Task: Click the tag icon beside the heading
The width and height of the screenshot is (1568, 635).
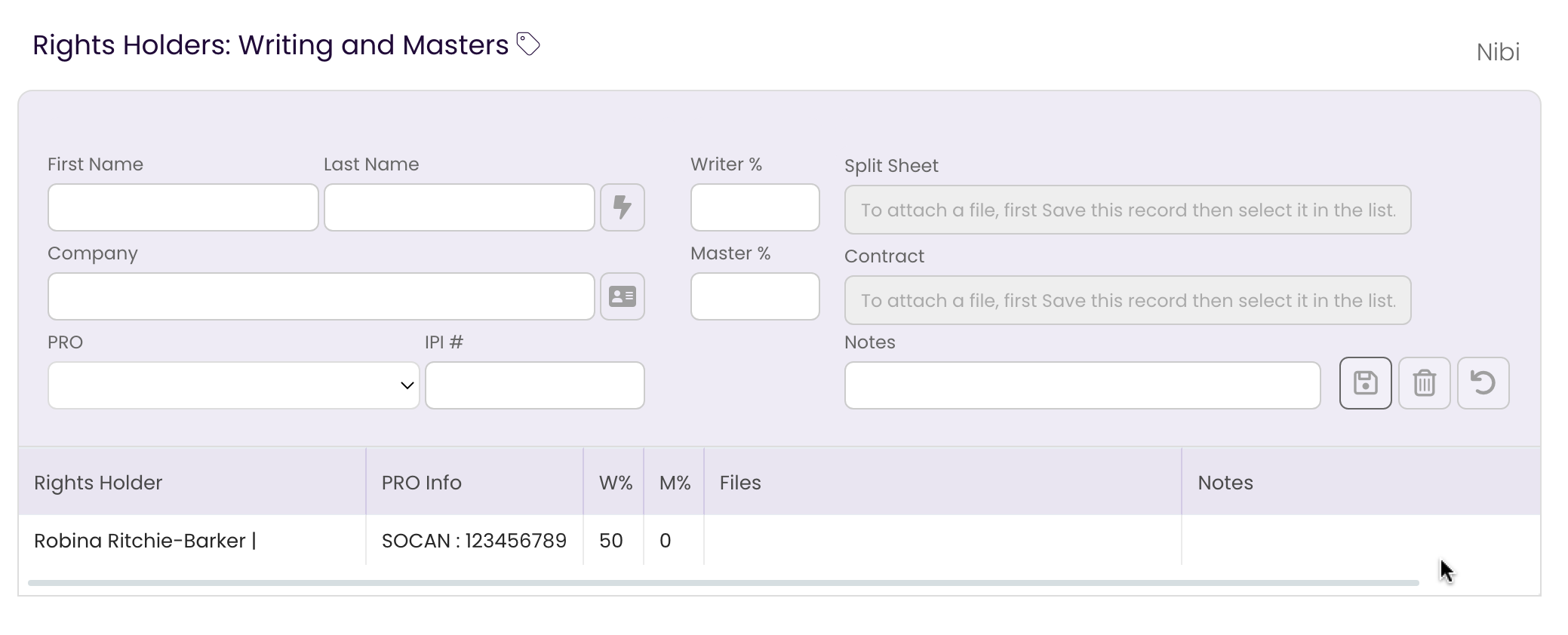Action: click(x=528, y=44)
